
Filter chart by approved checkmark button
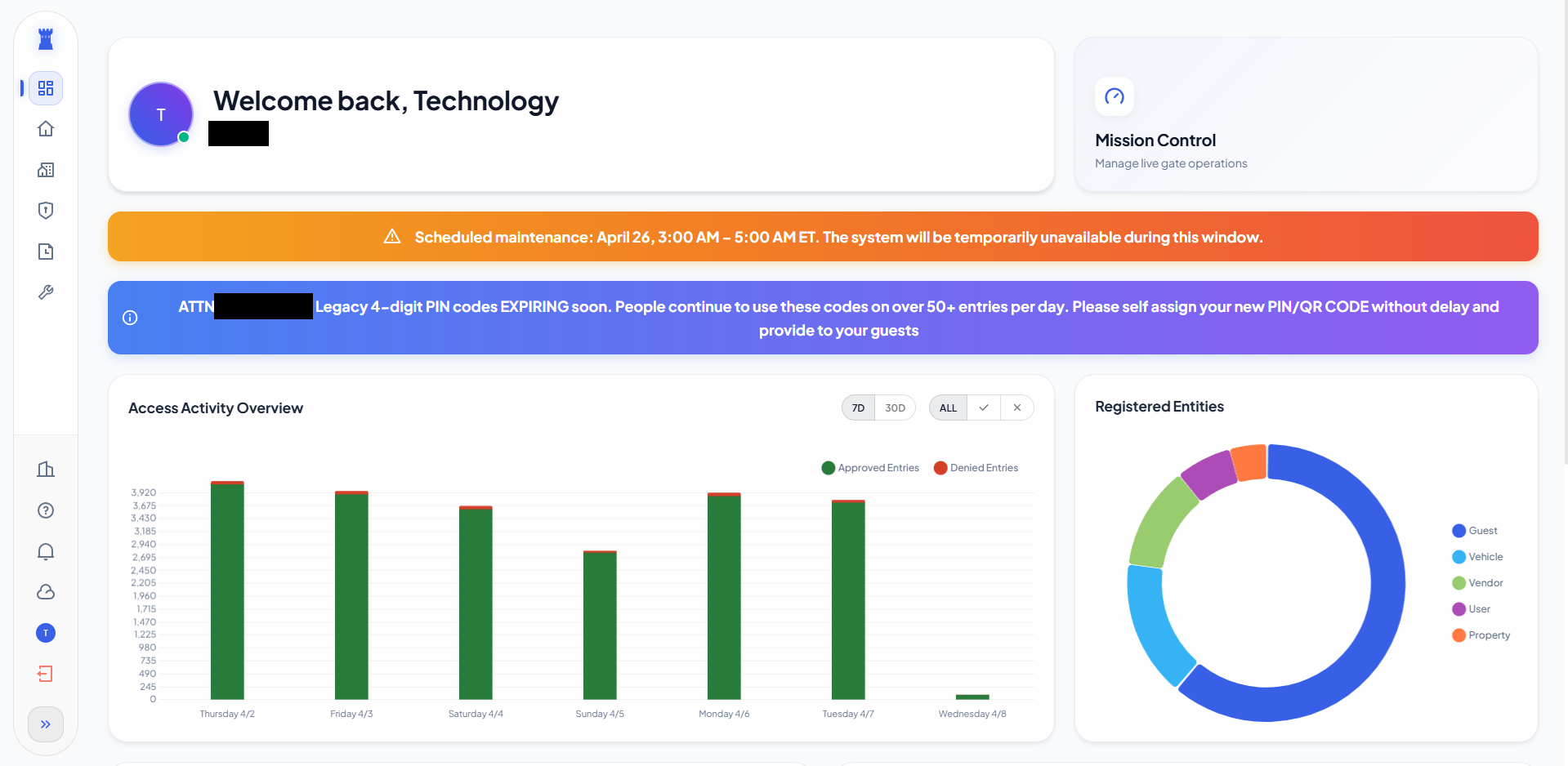984,407
